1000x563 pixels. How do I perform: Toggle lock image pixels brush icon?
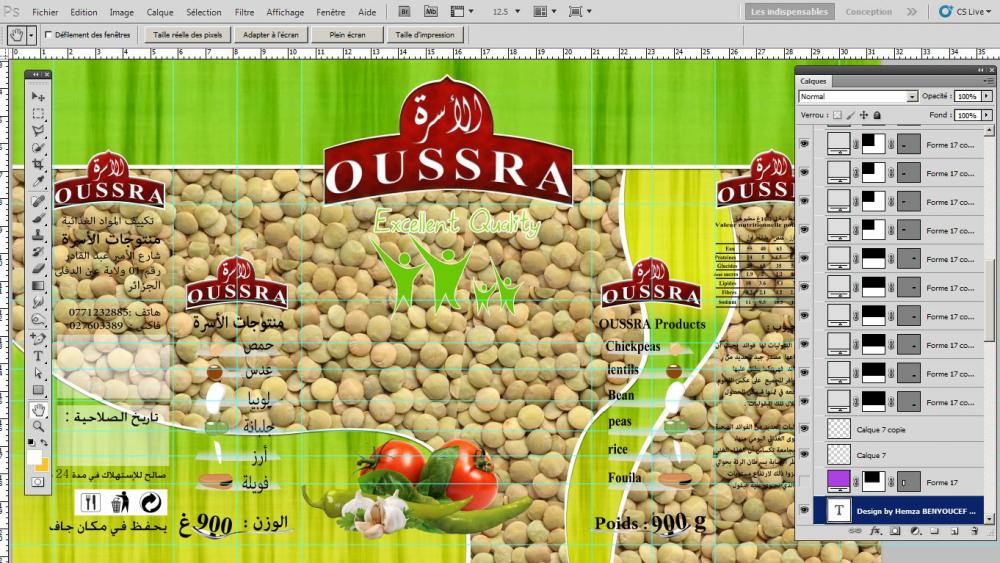[850, 115]
